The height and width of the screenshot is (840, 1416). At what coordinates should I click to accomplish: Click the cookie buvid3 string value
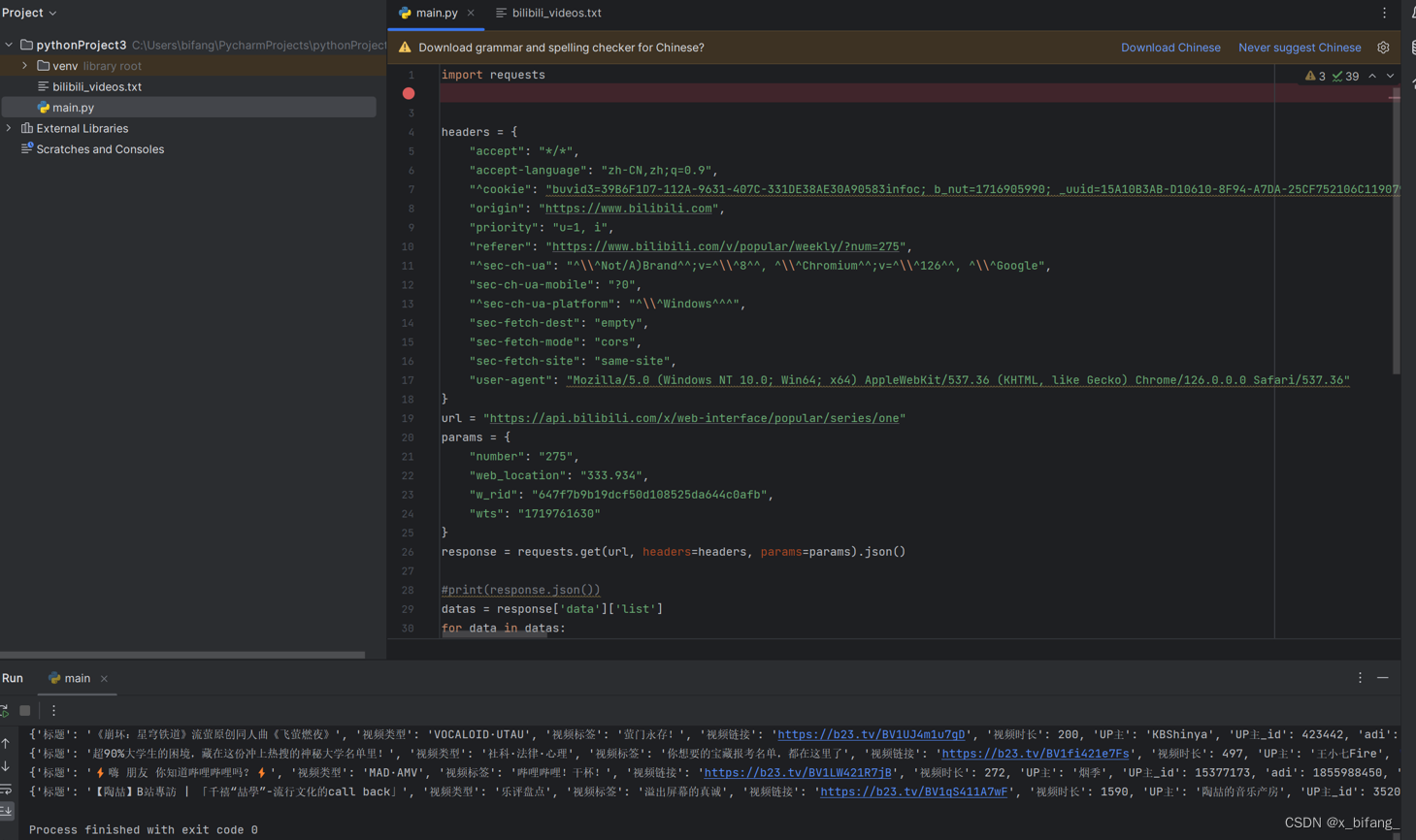(972, 189)
